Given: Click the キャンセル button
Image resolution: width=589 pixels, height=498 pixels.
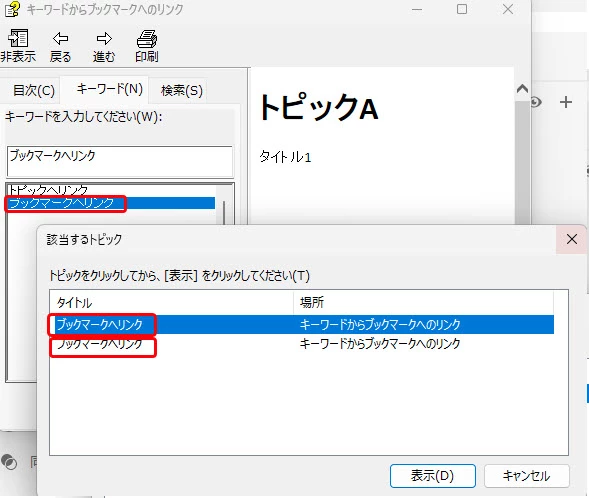Looking at the screenshot, I should coord(526,476).
